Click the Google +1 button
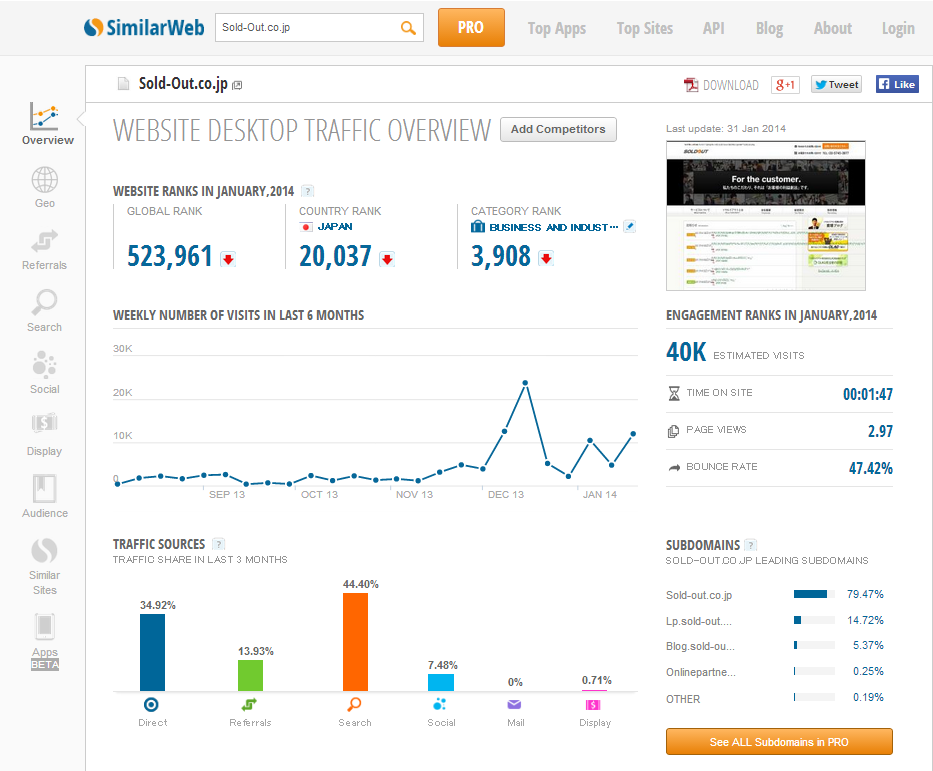 point(785,85)
